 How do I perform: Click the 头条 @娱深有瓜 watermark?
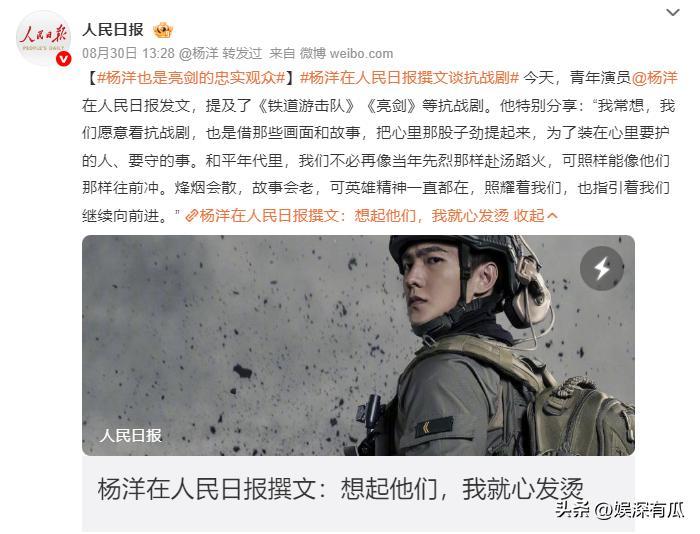(620, 510)
